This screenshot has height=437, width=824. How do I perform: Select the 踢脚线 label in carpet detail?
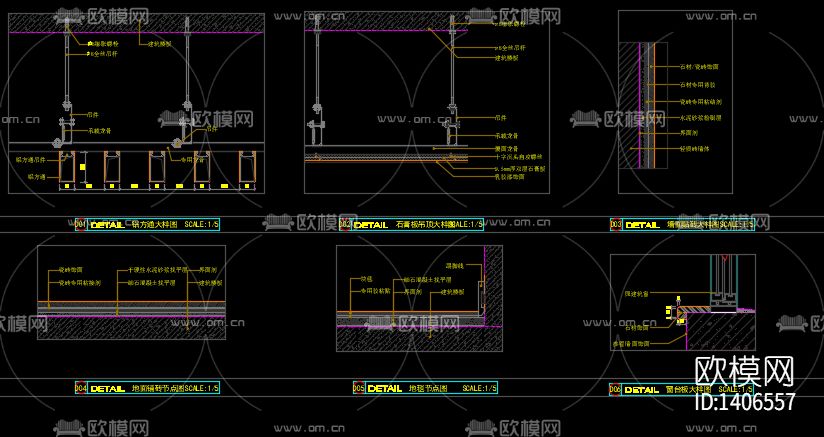pyautogui.click(x=455, y=266)
